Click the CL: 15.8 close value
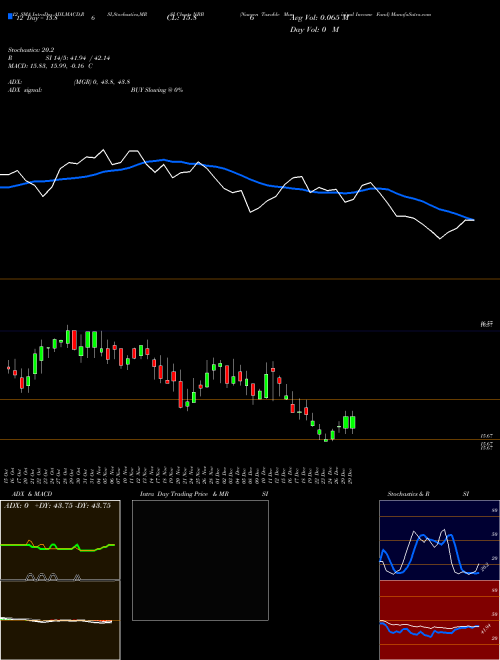 [x=181, y=18]
